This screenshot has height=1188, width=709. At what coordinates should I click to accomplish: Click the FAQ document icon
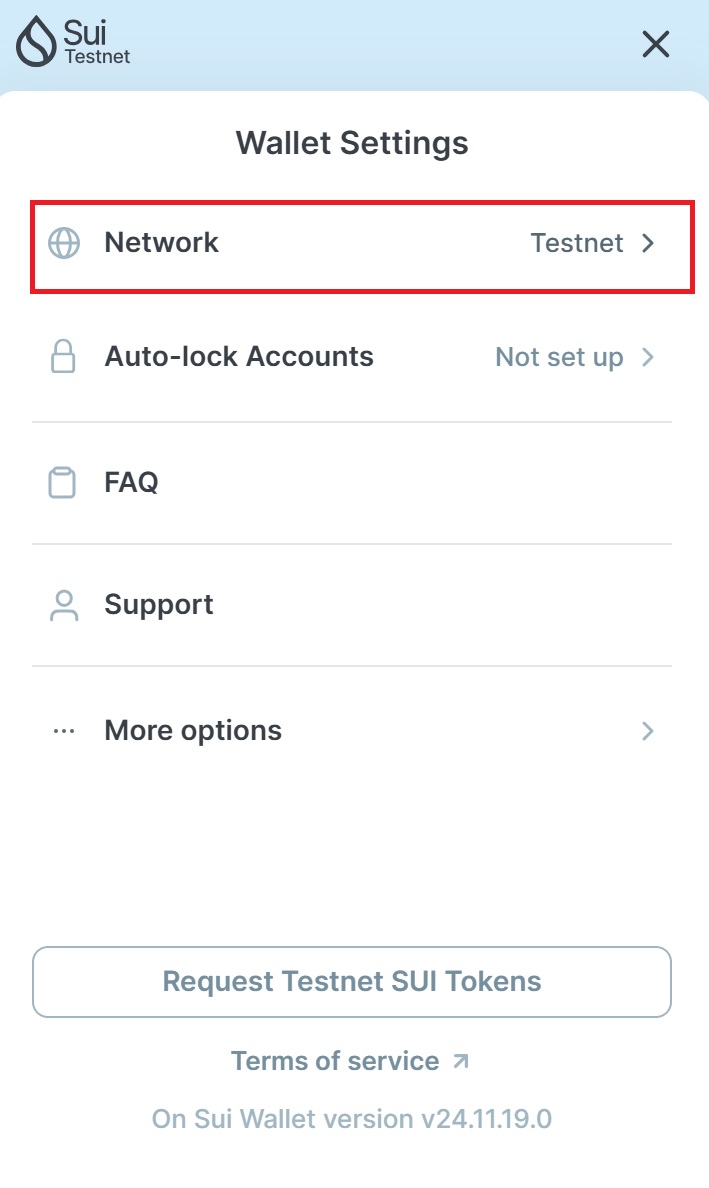(63, 483)
